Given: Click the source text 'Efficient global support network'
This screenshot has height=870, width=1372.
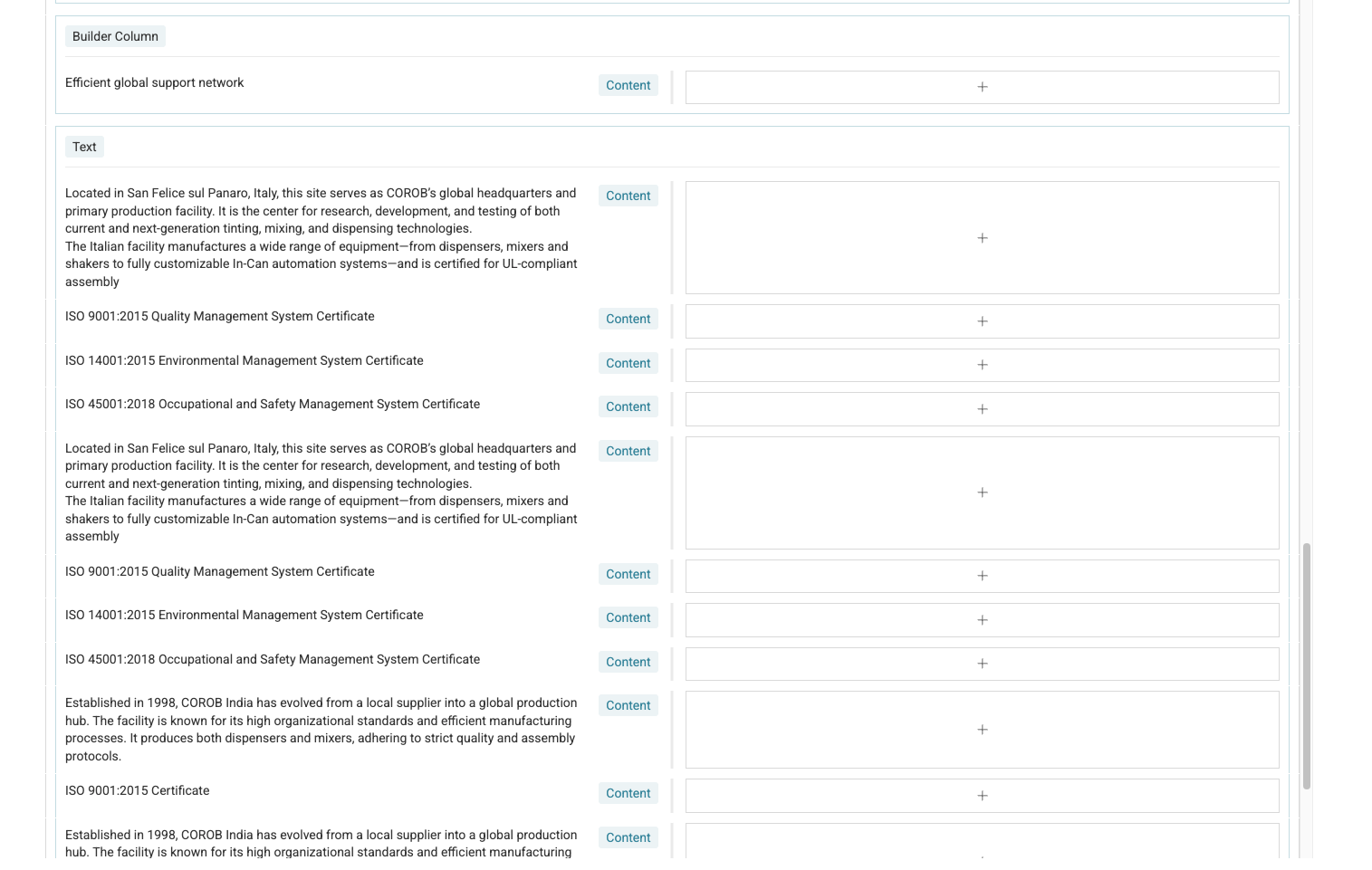Looking at the screenshot, I should (x=154, y=82).
